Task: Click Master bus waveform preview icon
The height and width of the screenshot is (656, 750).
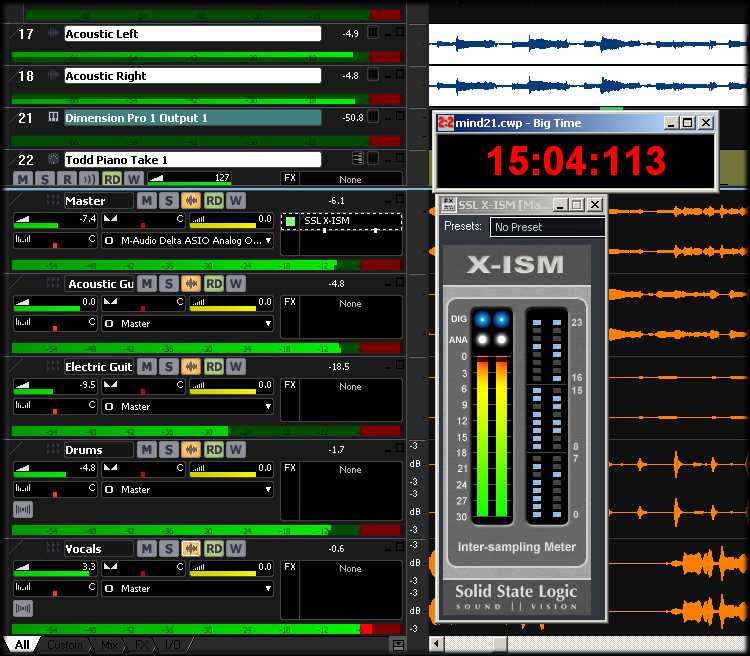Action: click(191, 201)
